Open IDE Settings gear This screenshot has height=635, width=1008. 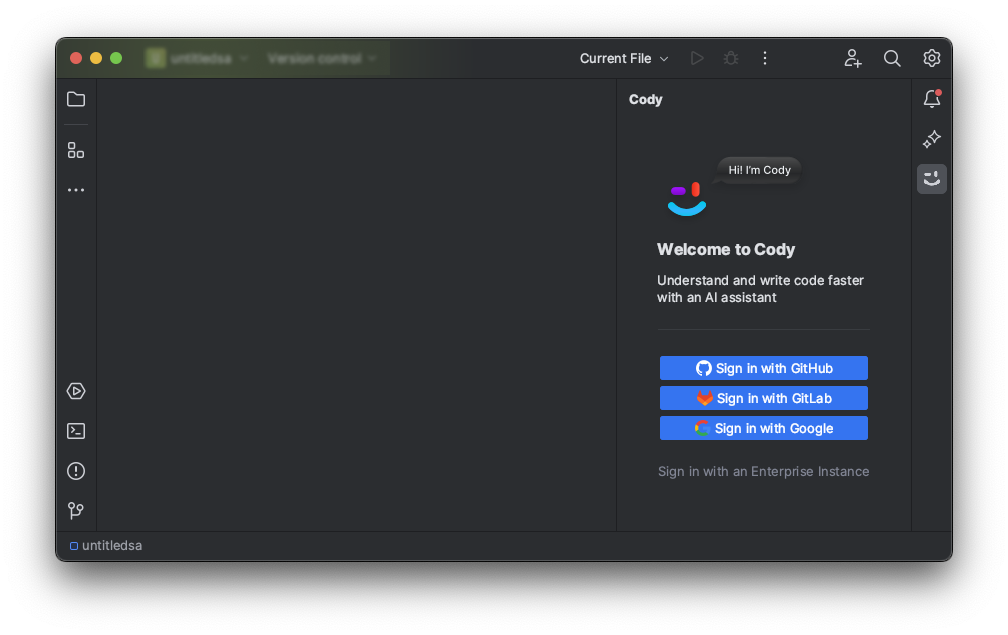931,58
